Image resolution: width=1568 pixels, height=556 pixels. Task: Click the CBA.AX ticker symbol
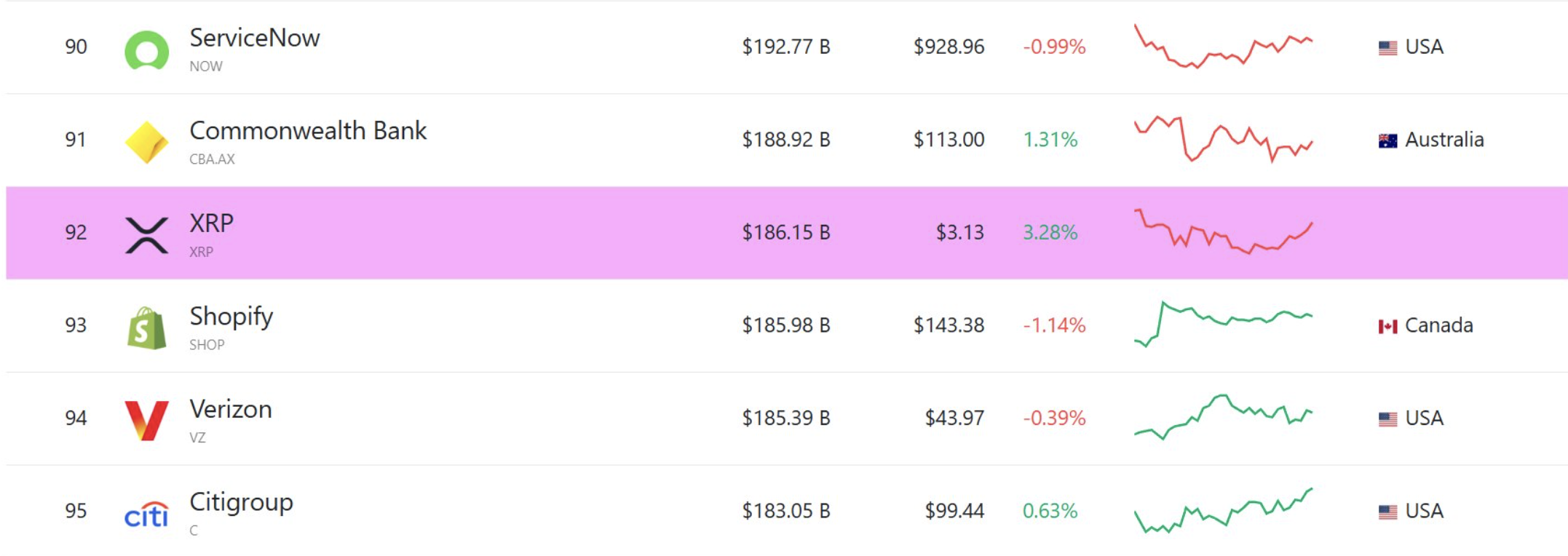click(212, 159)
